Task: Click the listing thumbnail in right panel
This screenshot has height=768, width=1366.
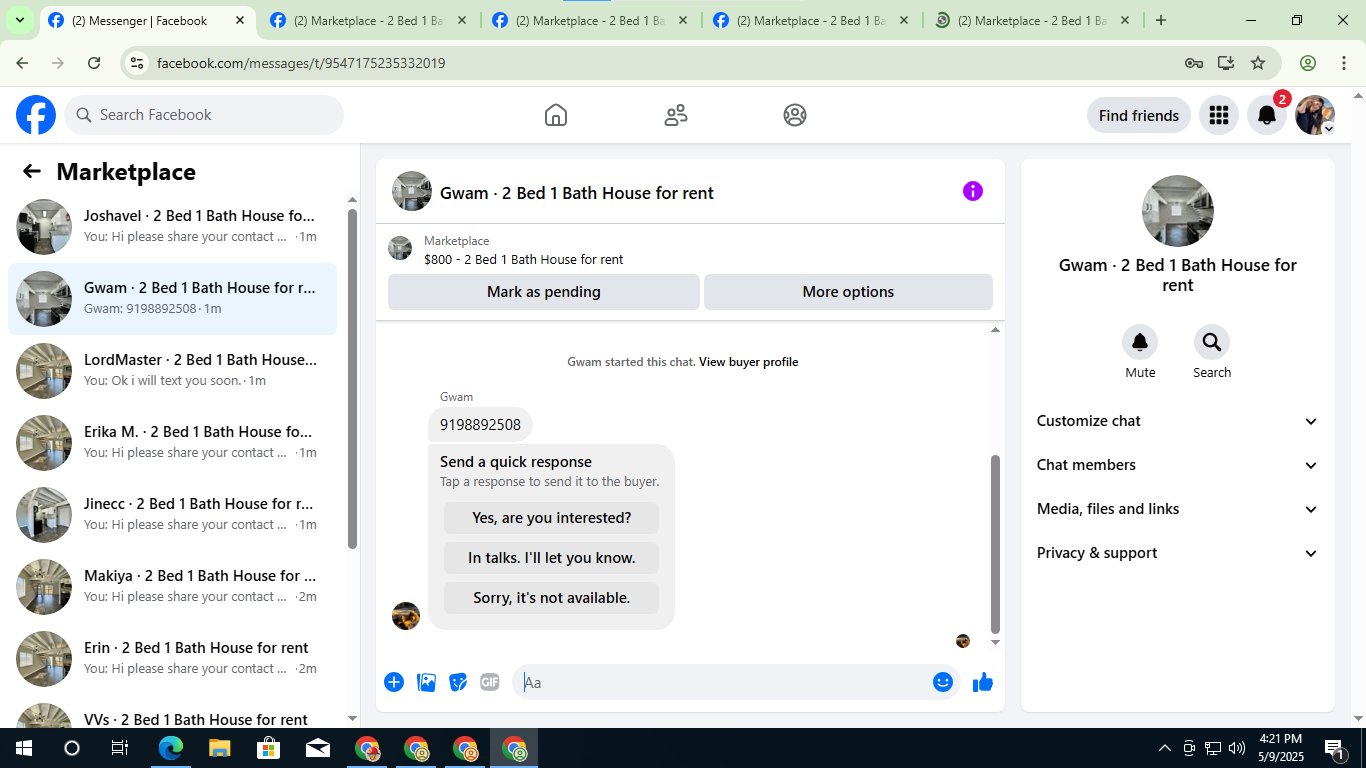Action: coord(1178,211)
